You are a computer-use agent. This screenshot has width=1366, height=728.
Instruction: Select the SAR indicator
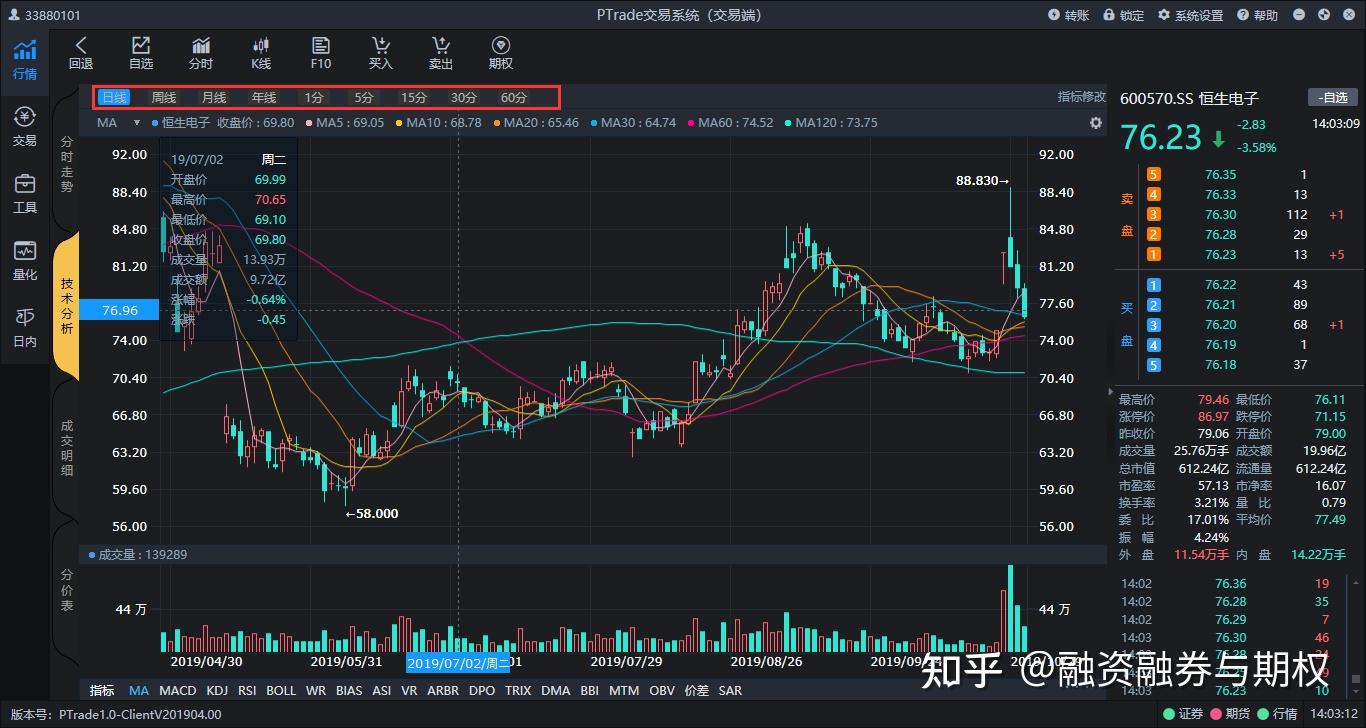tap(730, 690)
